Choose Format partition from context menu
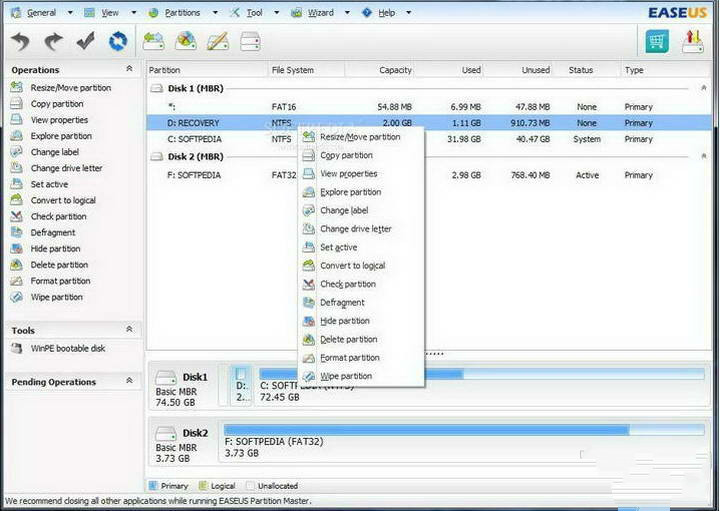The image size is (720, 511). pos(349,358)
